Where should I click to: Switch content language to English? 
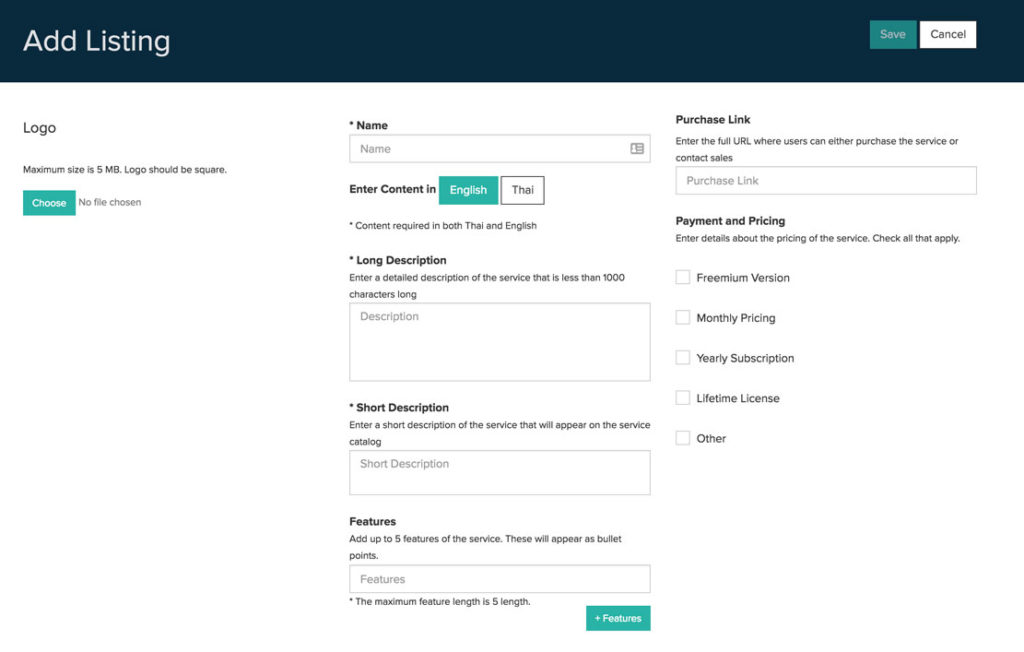pos(468,190)
